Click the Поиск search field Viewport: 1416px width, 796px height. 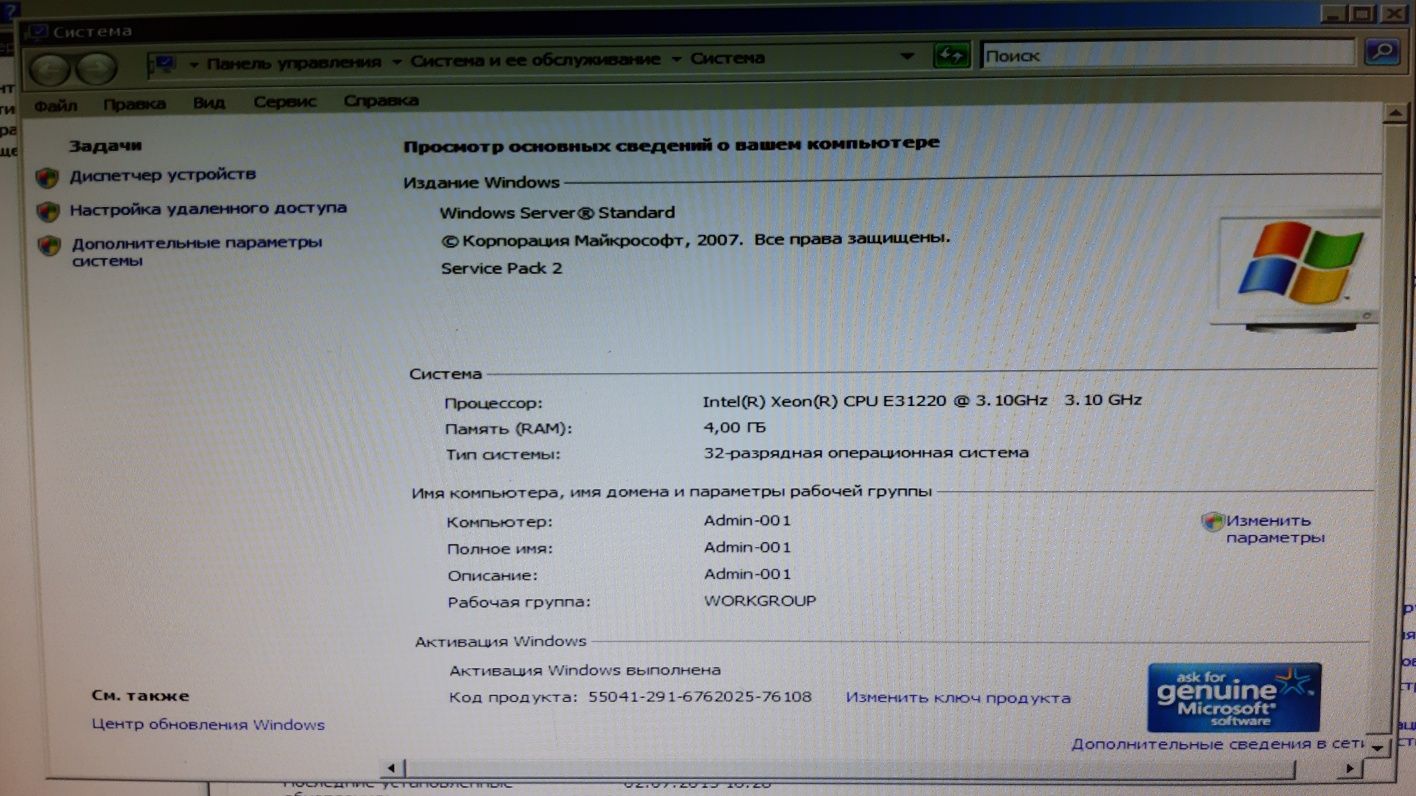click(x=1167, y=54)
